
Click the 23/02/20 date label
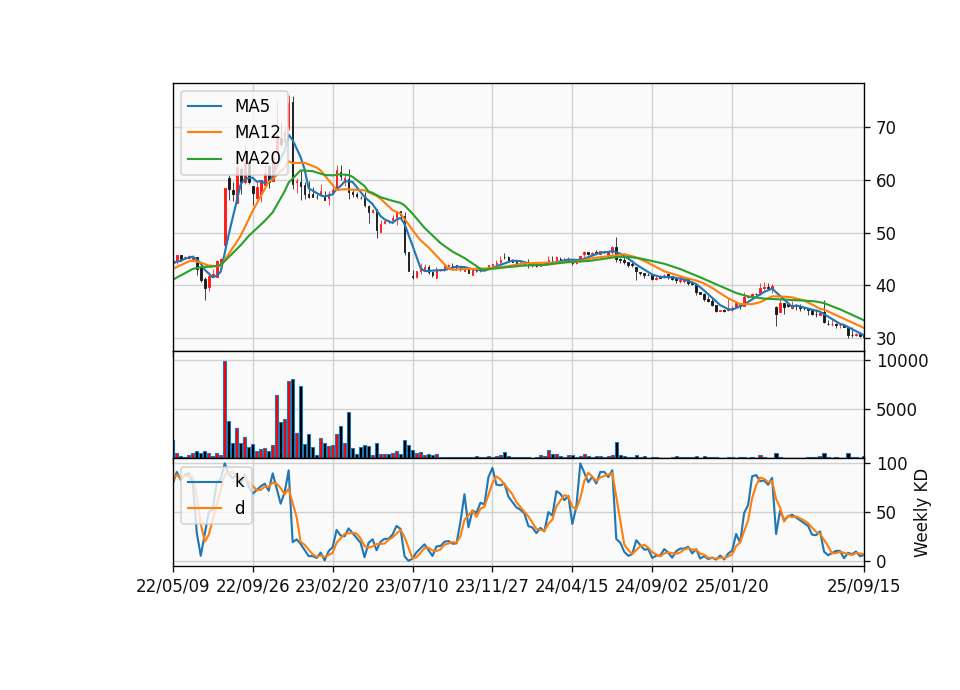(x=332, y=586)
